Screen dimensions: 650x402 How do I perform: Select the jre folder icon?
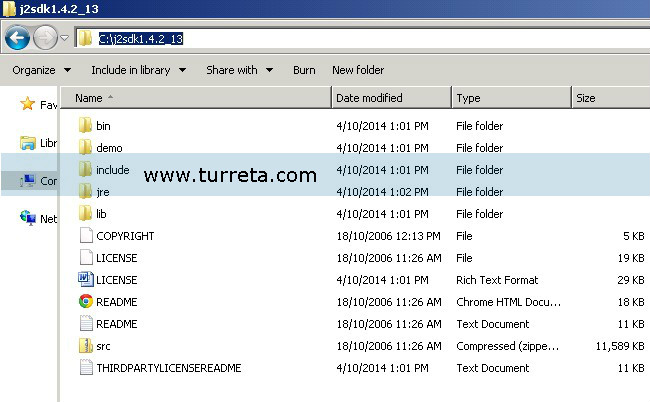85,191
